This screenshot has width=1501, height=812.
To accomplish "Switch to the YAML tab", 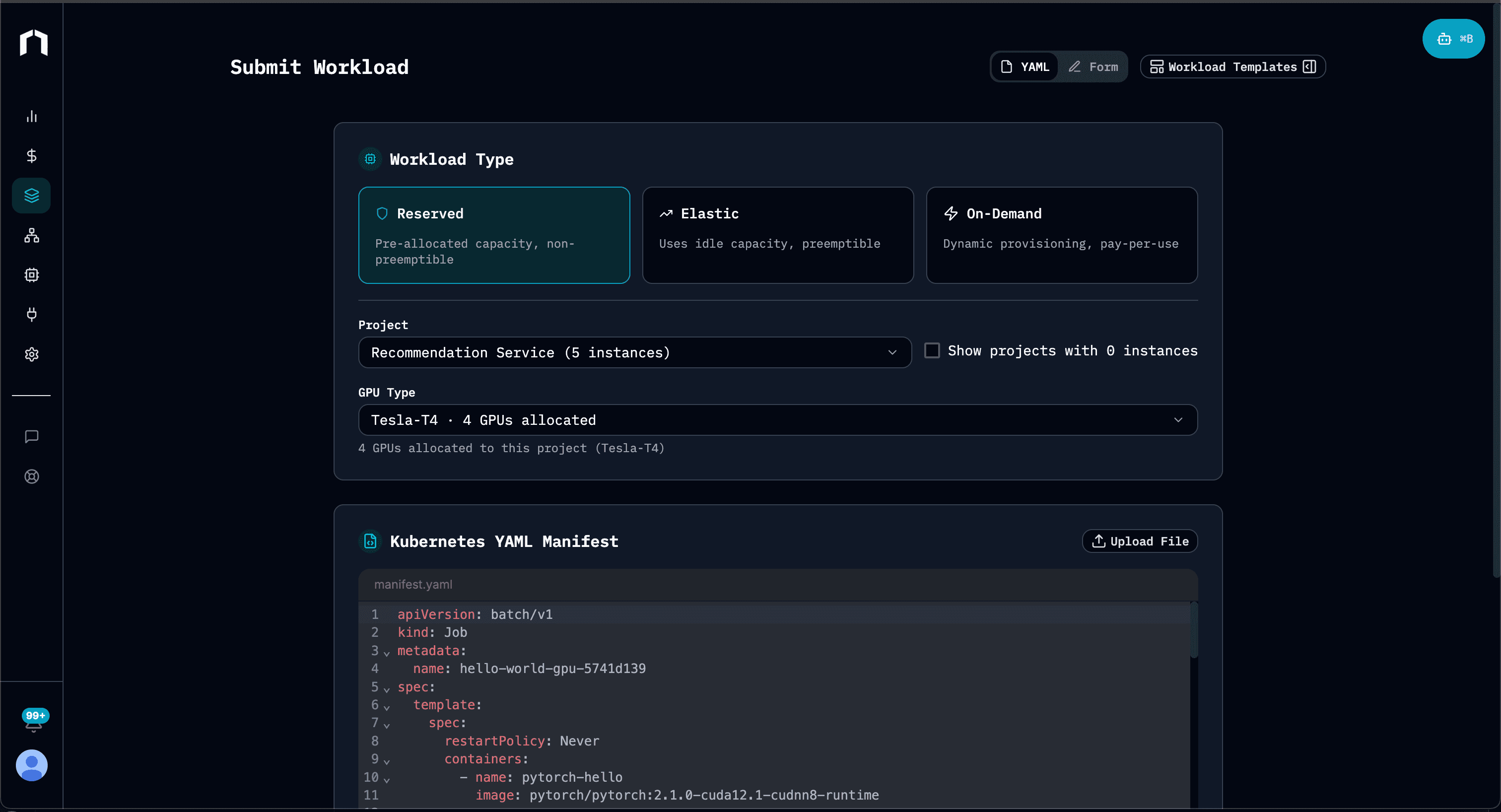I will click(1025, 67).
